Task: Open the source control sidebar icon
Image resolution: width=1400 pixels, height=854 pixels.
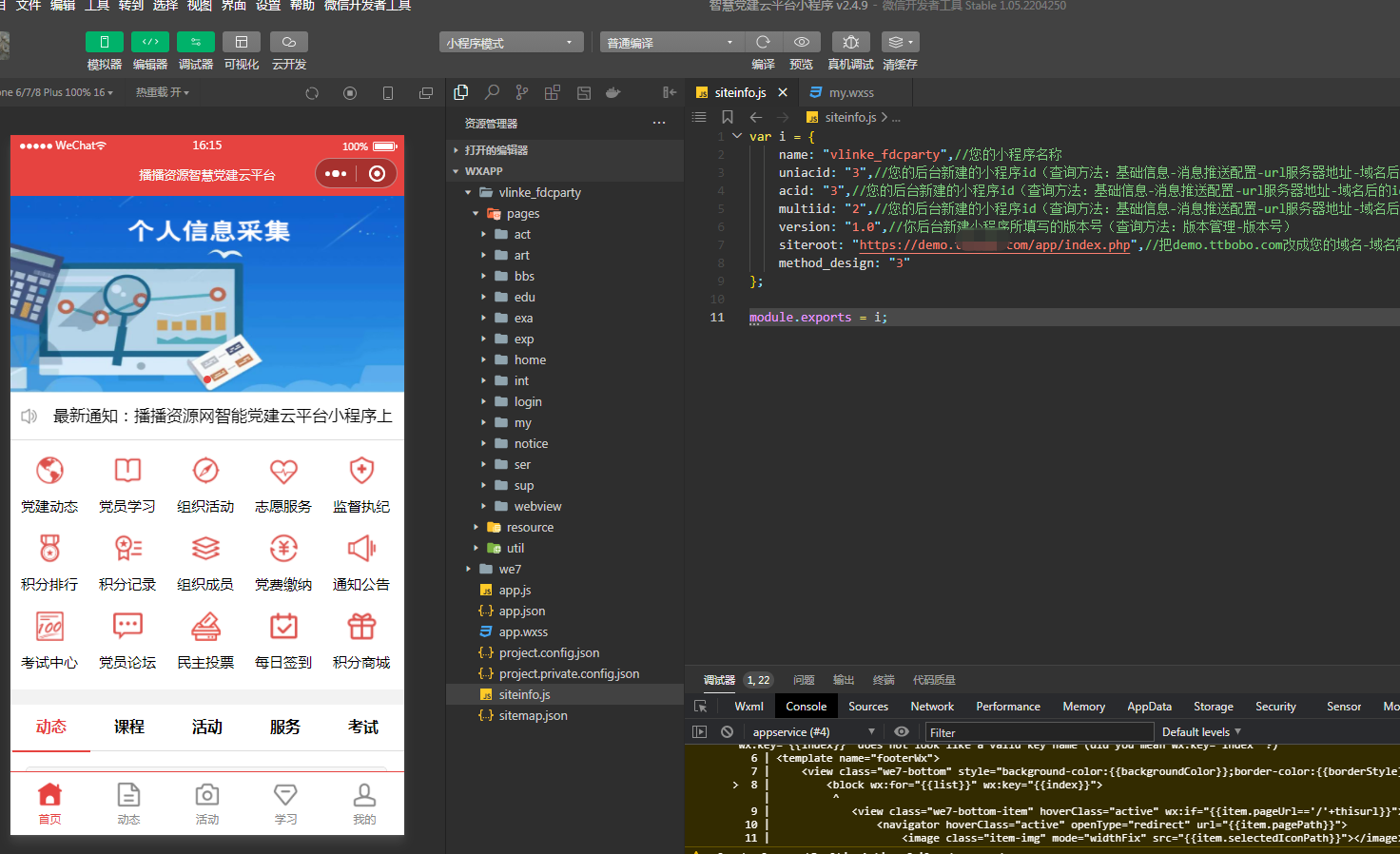Action: (x=522, y=92)
